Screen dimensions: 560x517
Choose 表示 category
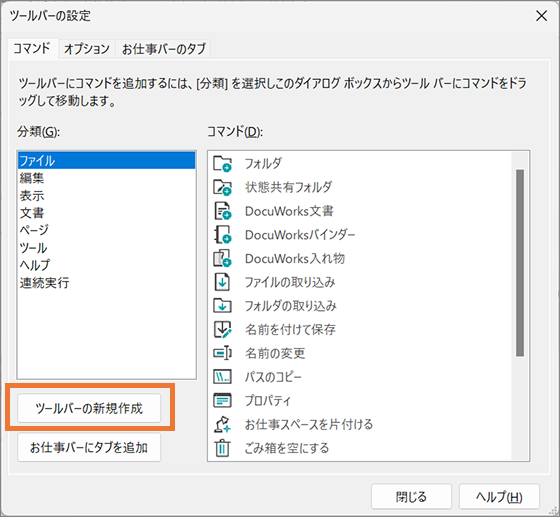[106, 195]
